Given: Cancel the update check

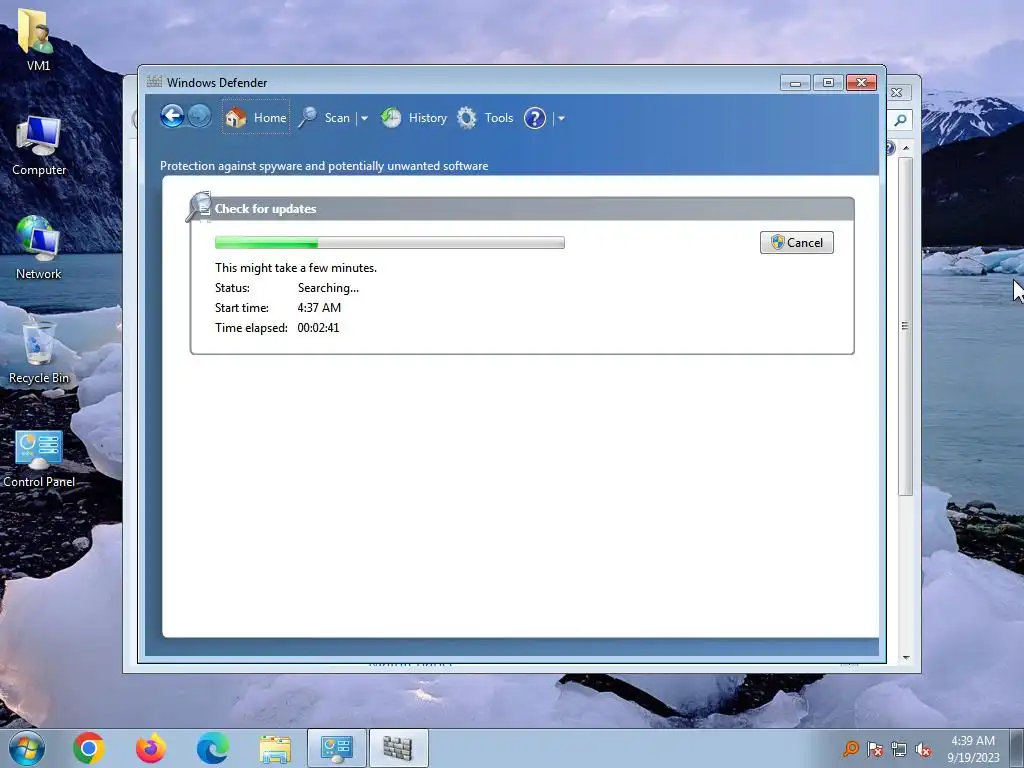Looking at the screenshot, I should (x=797, y=242).
